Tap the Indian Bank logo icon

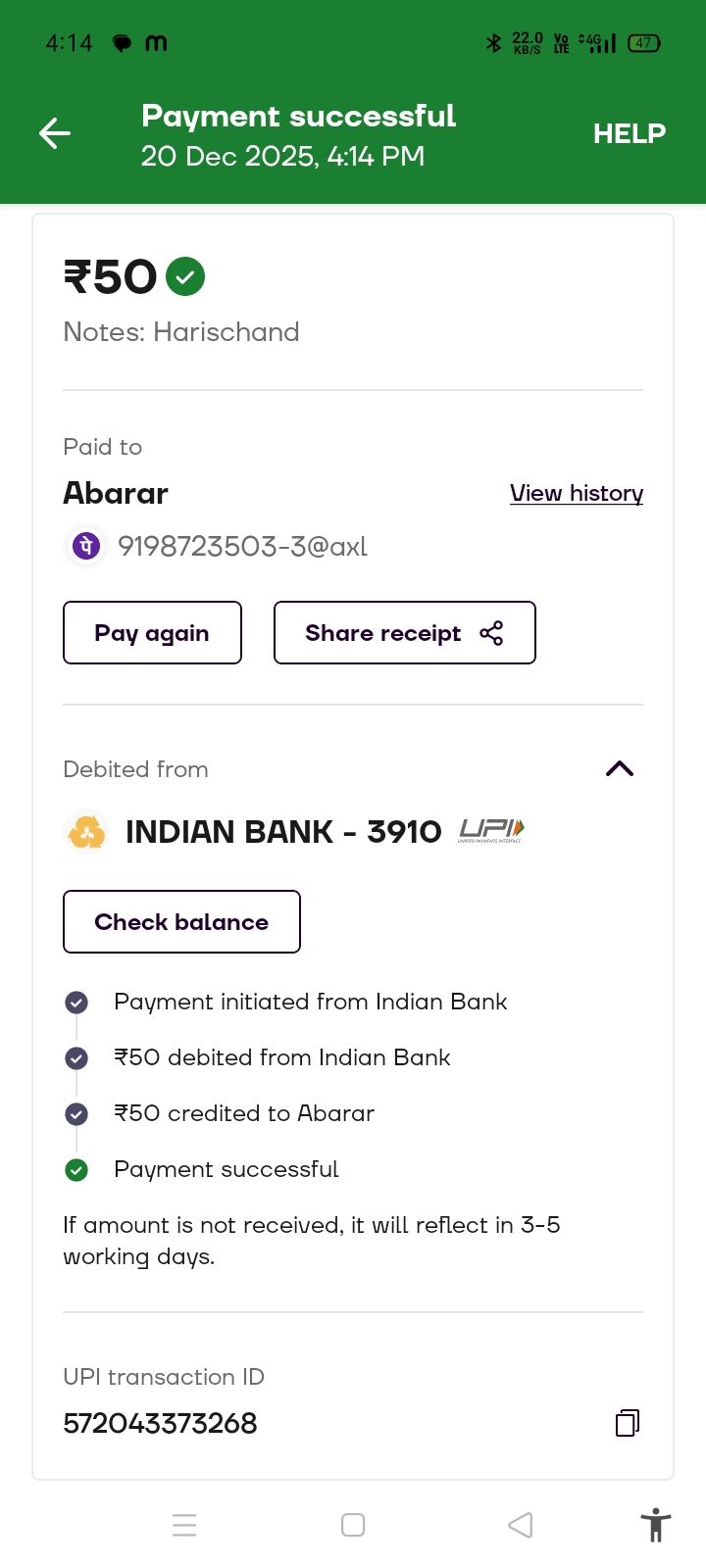(x=86, y=832)
